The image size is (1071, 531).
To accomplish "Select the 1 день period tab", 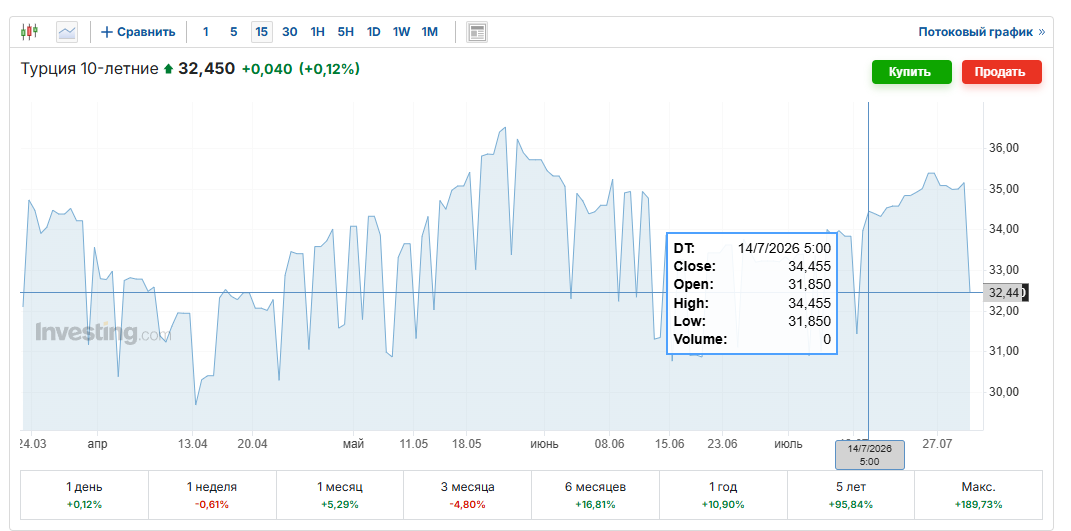I will 84,495.
